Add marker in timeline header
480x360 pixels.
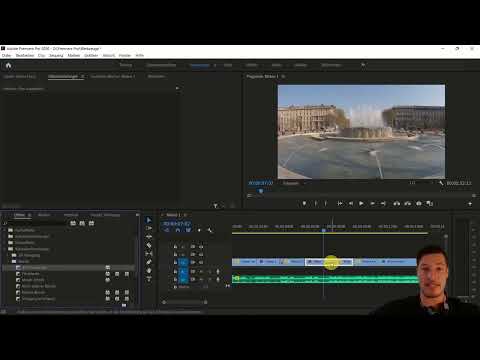click(199, 230)
